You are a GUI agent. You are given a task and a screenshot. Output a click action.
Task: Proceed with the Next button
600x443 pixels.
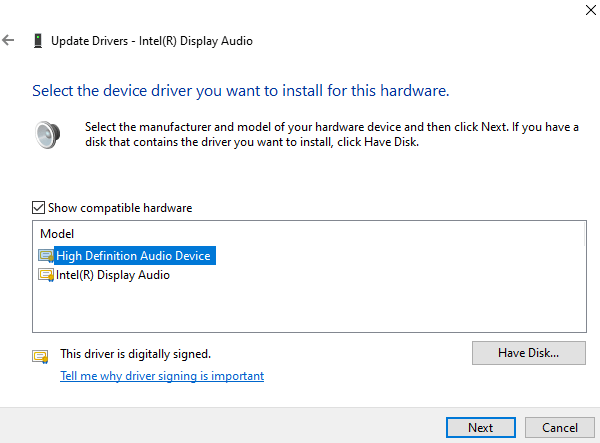point(481,427)
